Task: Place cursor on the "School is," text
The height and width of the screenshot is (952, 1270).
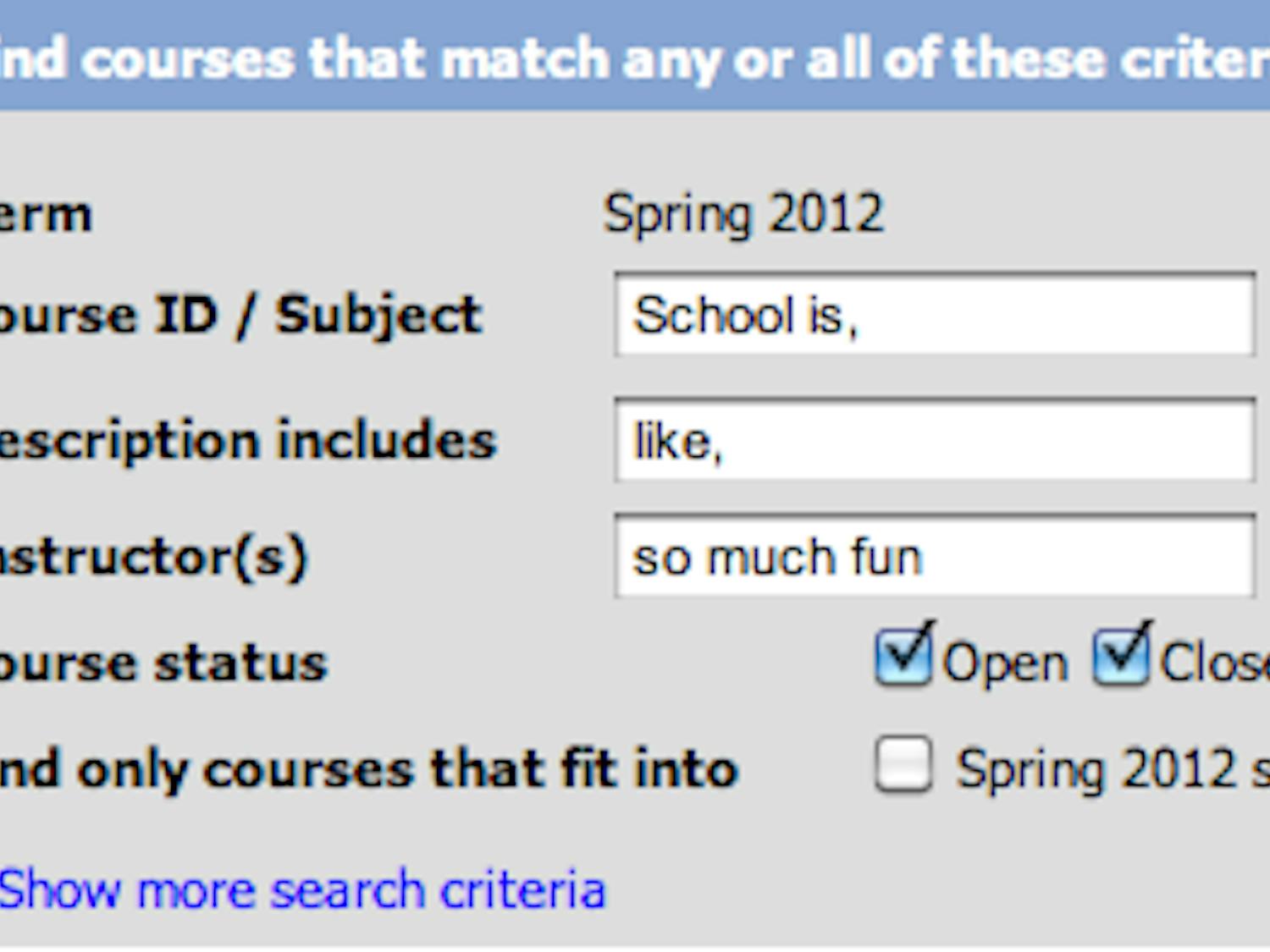Action: click(745, 316)
